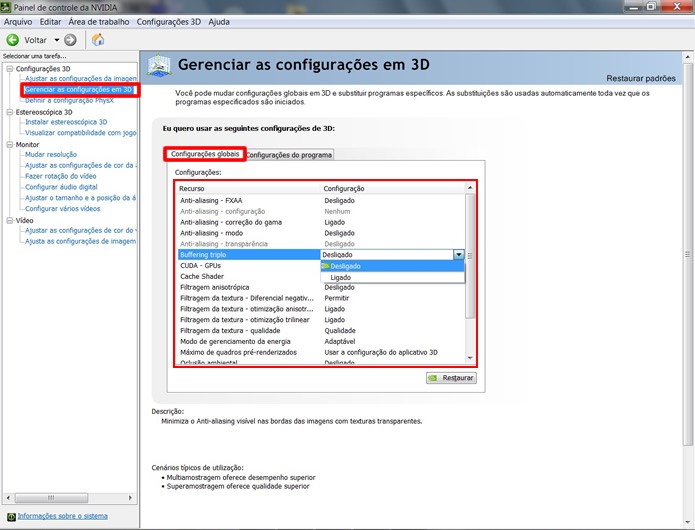
Task: Open the Editar menu
Action: click(x=50, y=22)
